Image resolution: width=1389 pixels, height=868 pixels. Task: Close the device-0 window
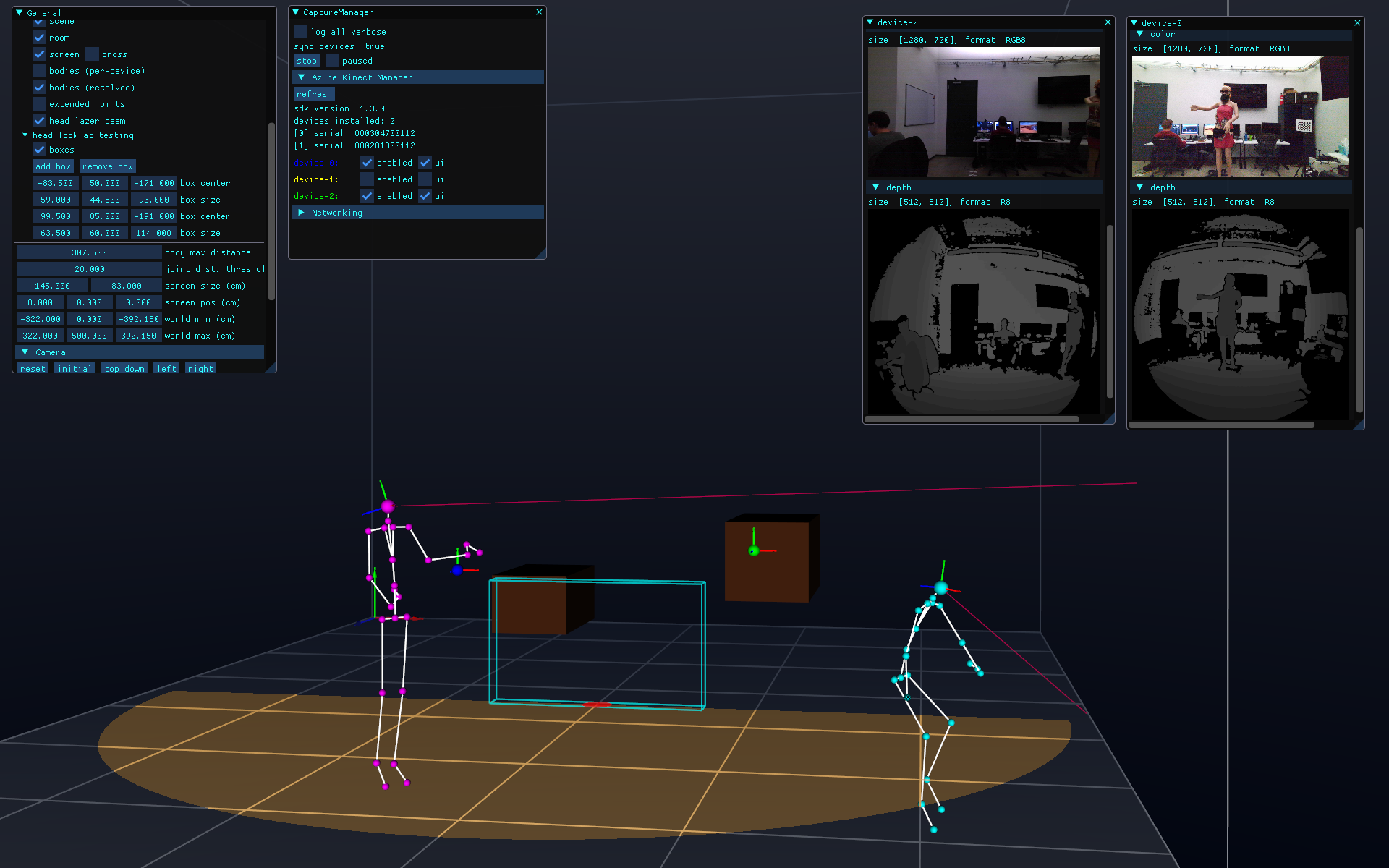[x=1357, y=23]
